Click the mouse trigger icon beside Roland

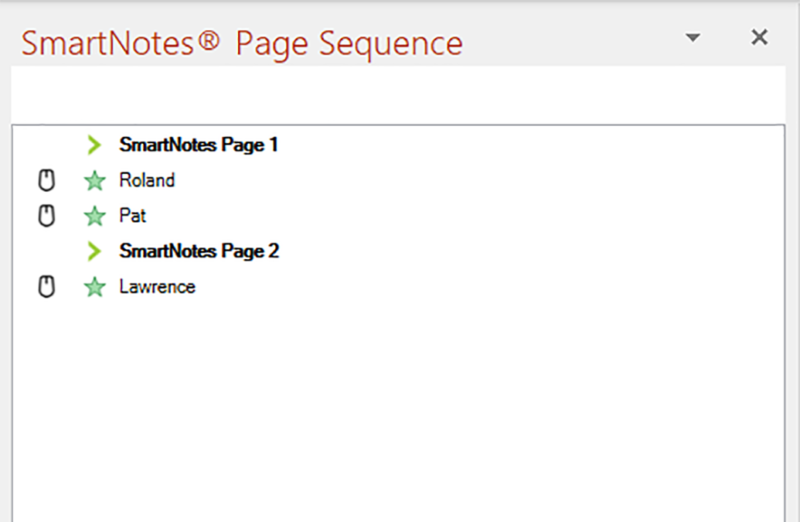point(45,181)
